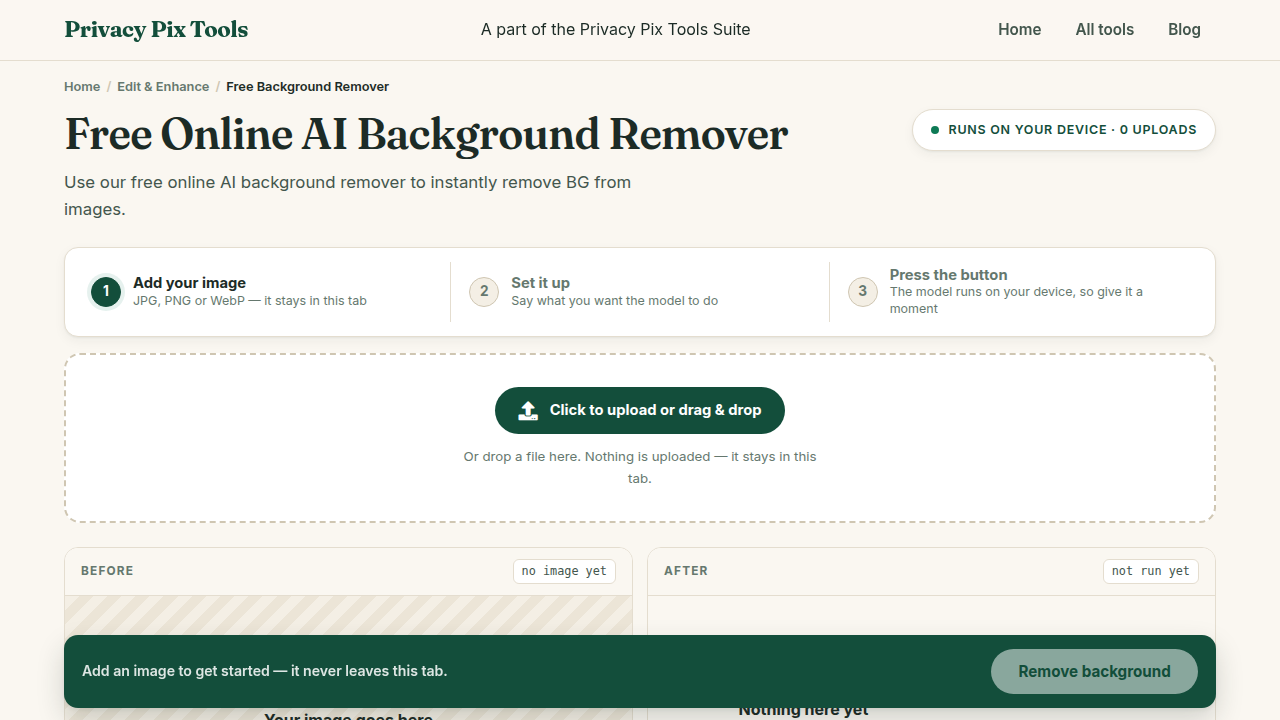Click the step 3 number circle
Screen dimensions: 1280x720
[863, 292]
